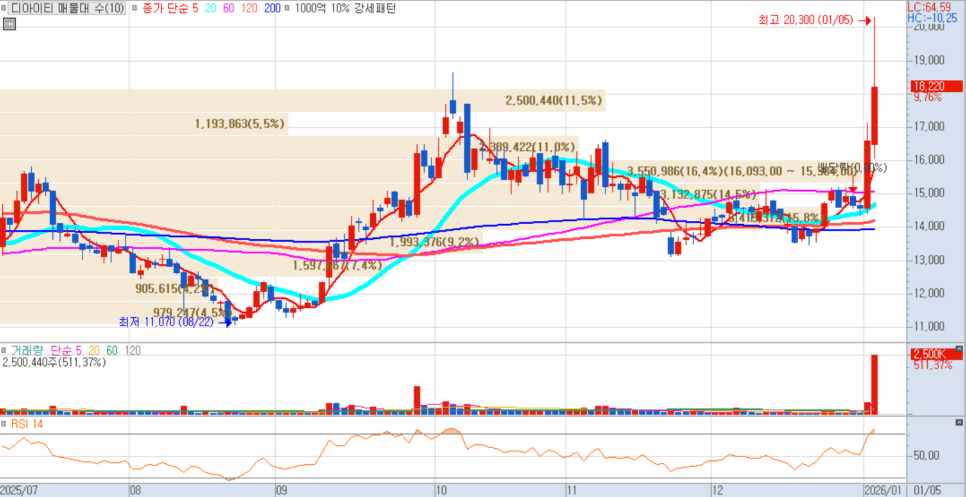Click the 1,193,863(5,5%) volume profile bar

tap(144, 124)
